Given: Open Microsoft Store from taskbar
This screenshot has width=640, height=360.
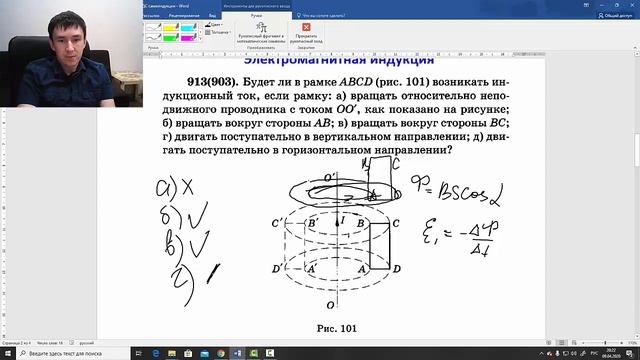Looking at the screenshot, I should point(188,353).
